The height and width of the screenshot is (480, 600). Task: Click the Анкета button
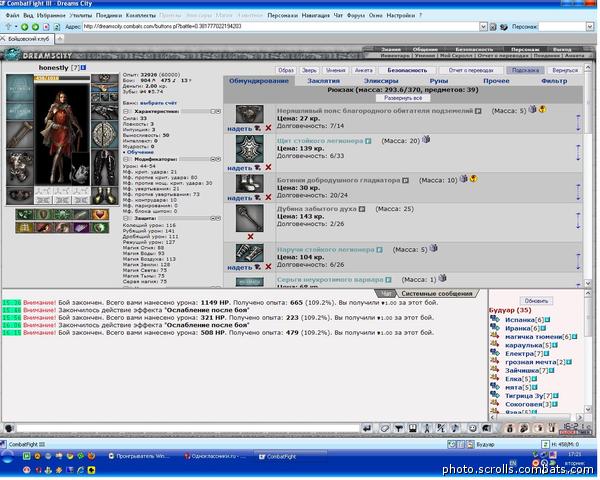(363, 70)
